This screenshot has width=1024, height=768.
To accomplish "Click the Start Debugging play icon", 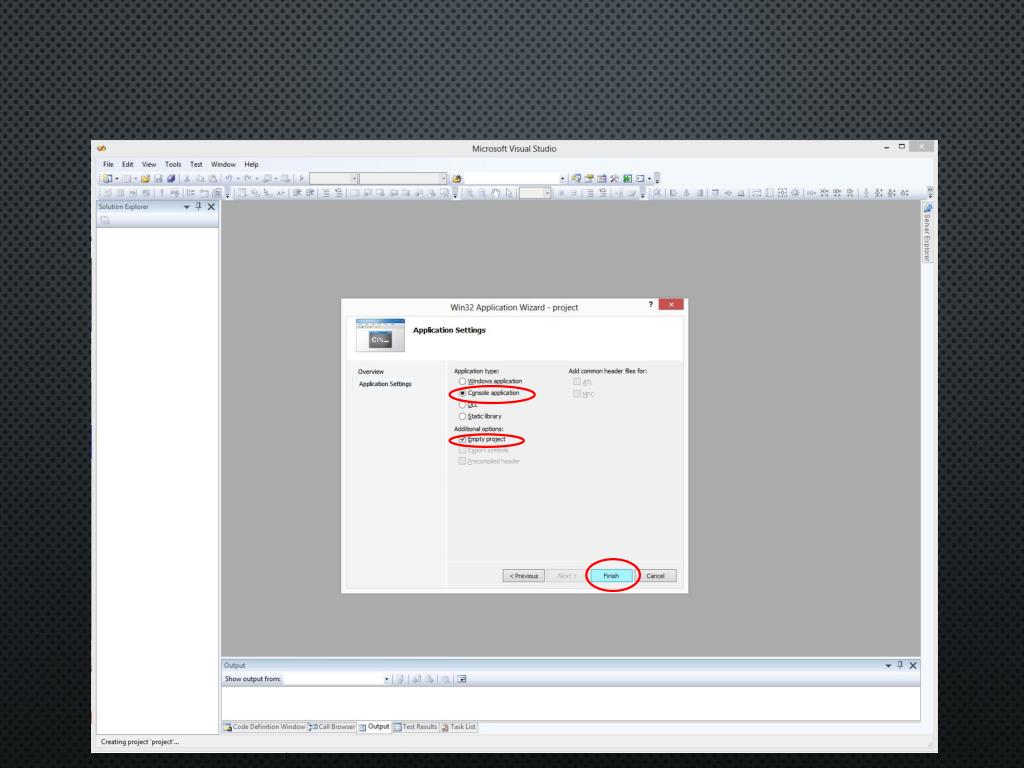I will pyautogui.click(x=302, y=178).
